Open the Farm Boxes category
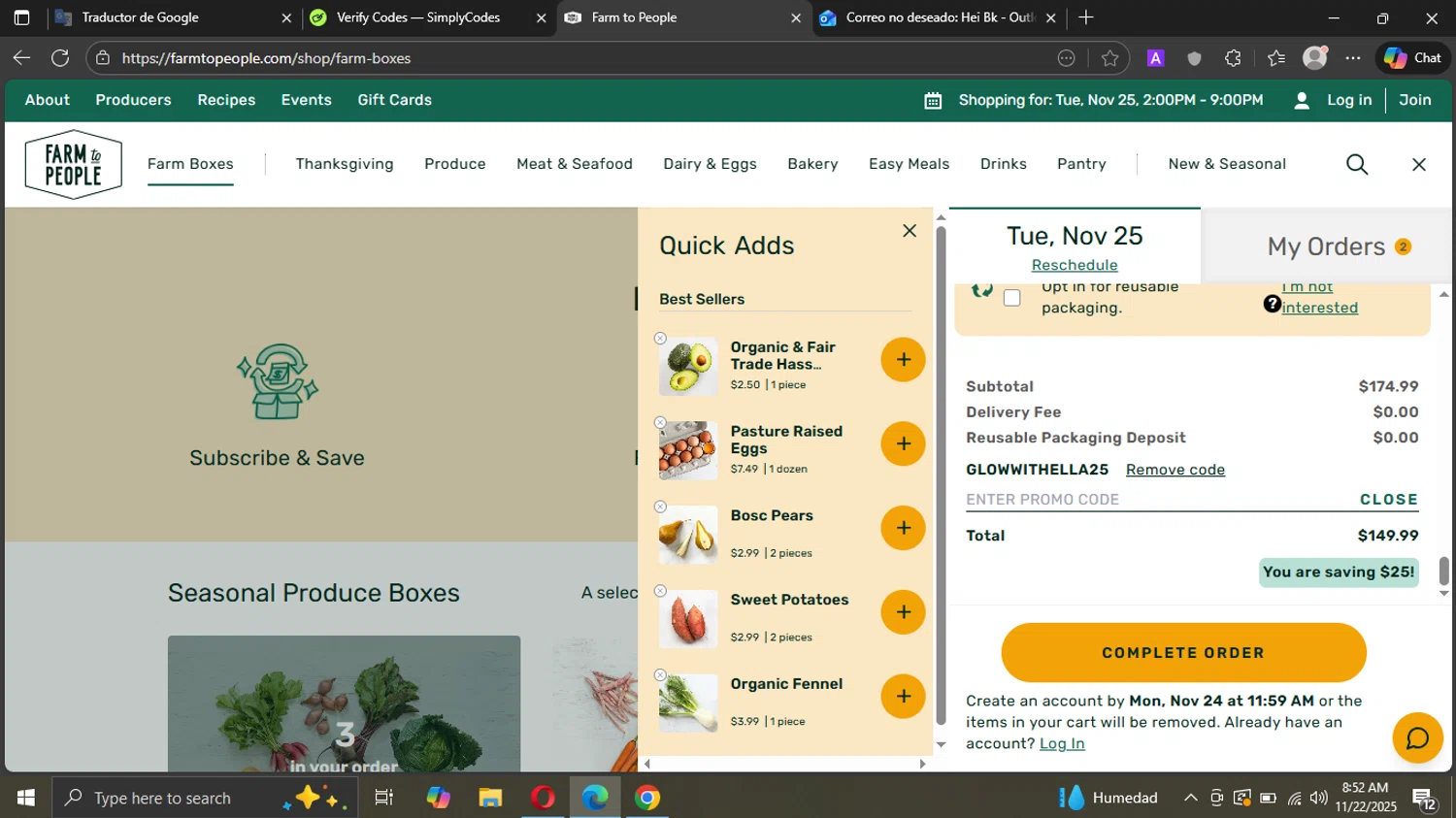 190,164
